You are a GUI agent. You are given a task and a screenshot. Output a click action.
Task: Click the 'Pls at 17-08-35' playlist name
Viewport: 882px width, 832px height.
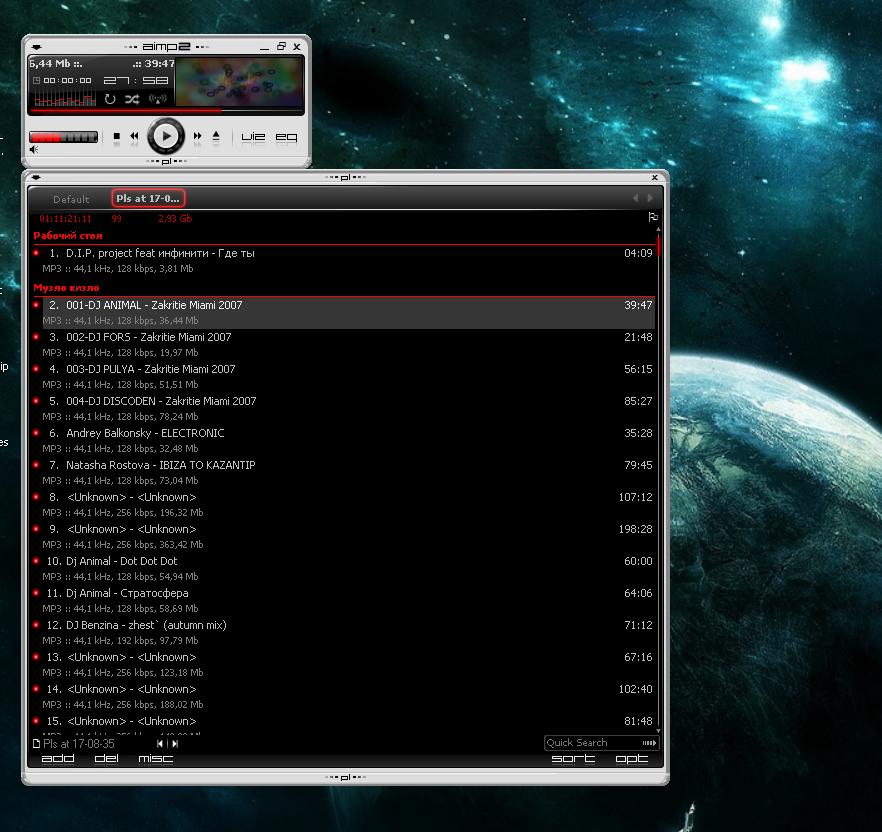coord(79,744)
